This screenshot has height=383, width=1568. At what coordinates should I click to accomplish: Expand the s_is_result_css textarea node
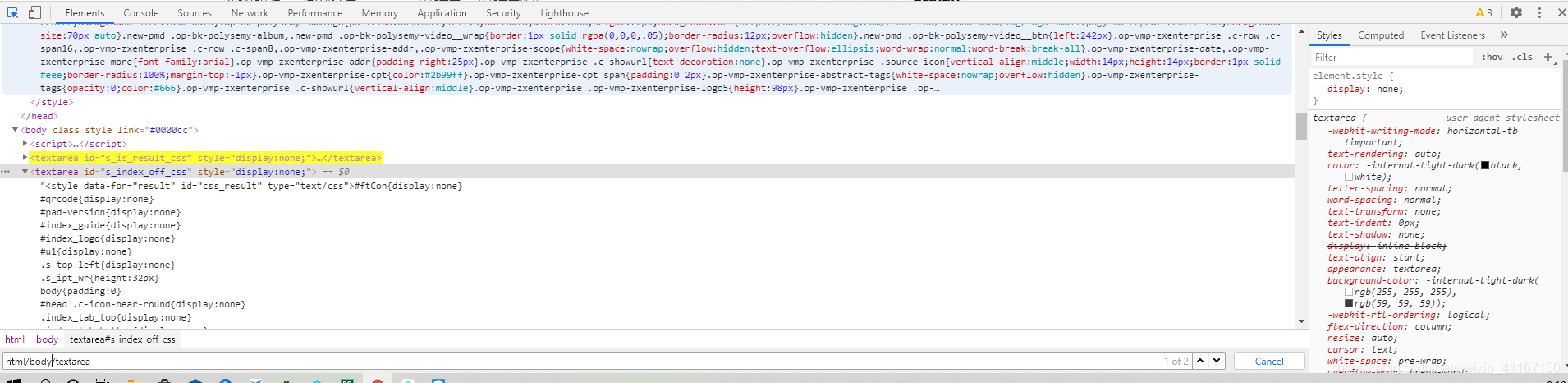coord(25,157)
